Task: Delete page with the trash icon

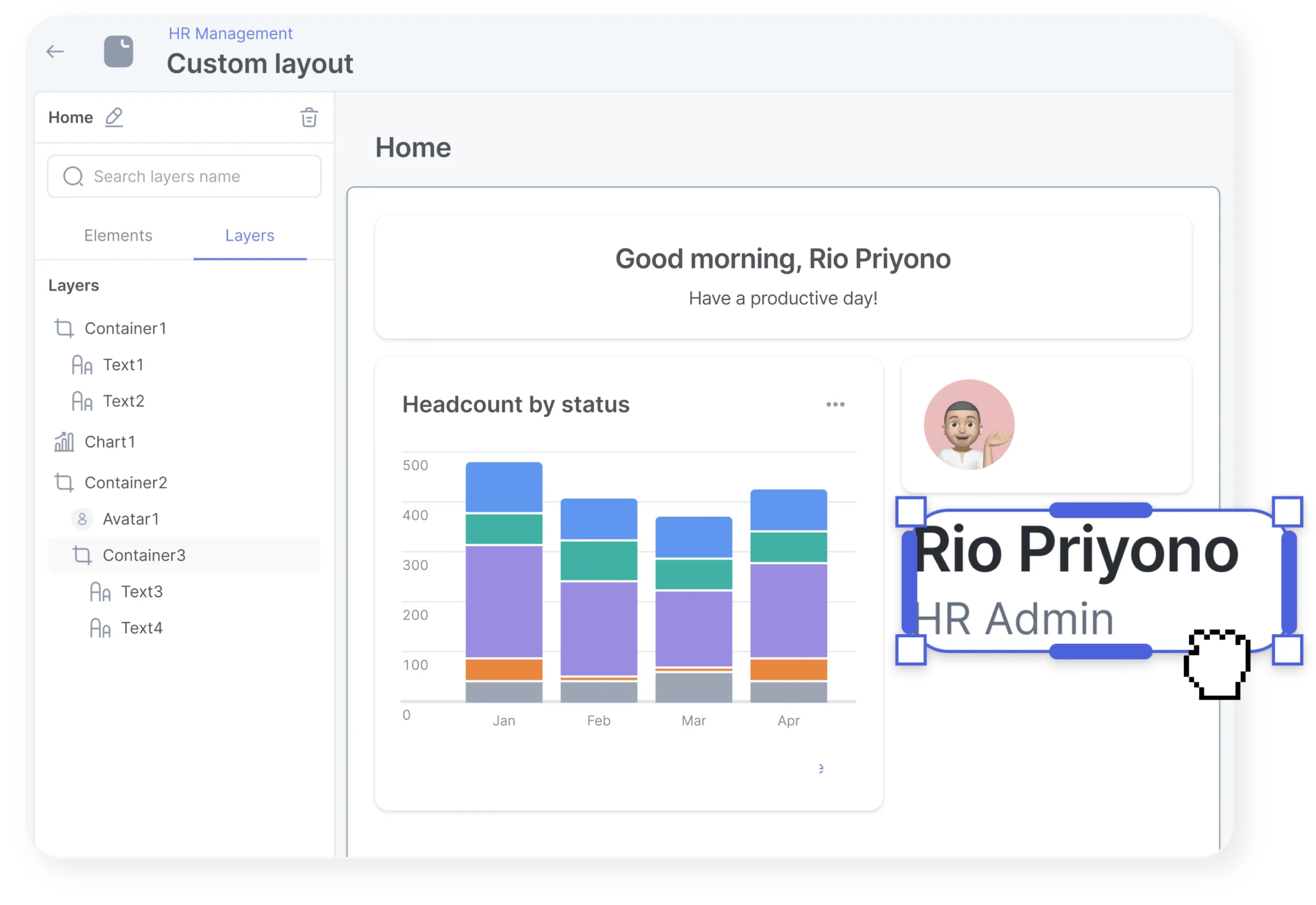Action: (308, 117)
